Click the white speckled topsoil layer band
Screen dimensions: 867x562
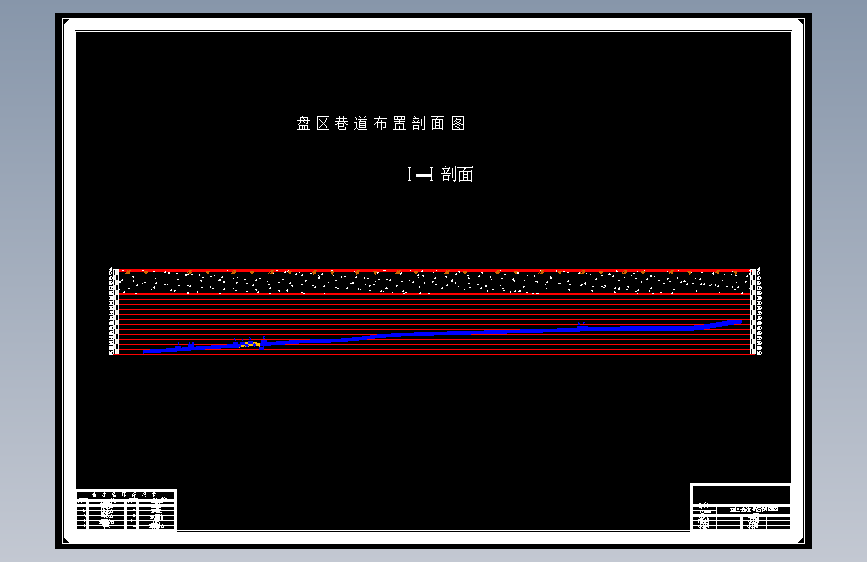click(x=435, y=283)
